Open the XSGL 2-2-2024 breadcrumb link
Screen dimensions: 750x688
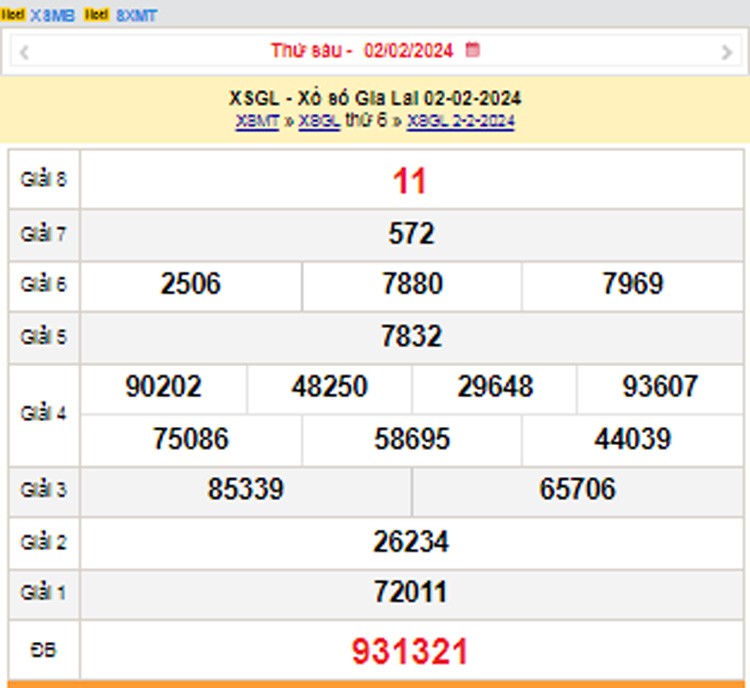pyautogui.click(x=461, y=121)
